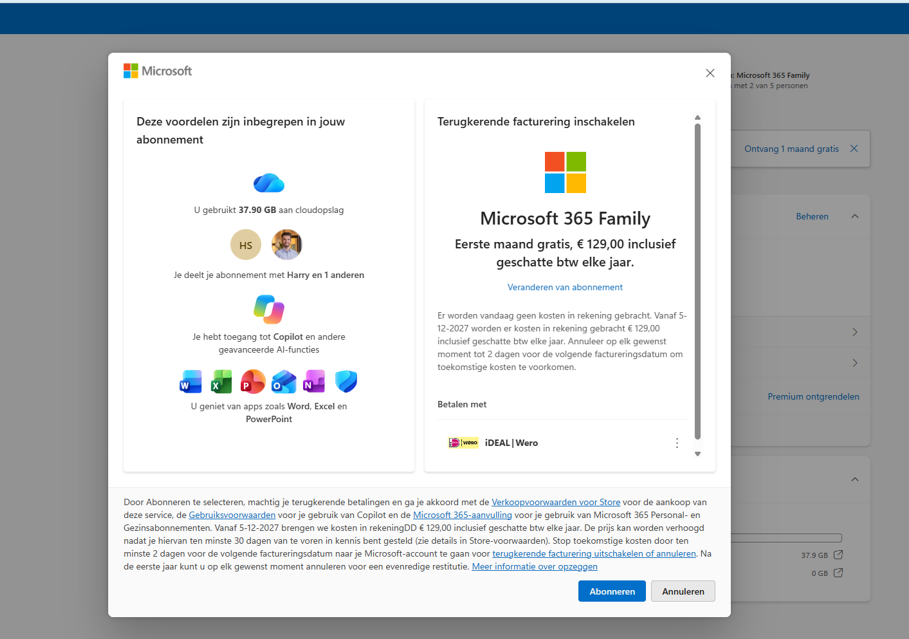
Task: Click the Defender shield icon
Action: tap(346, 382)
